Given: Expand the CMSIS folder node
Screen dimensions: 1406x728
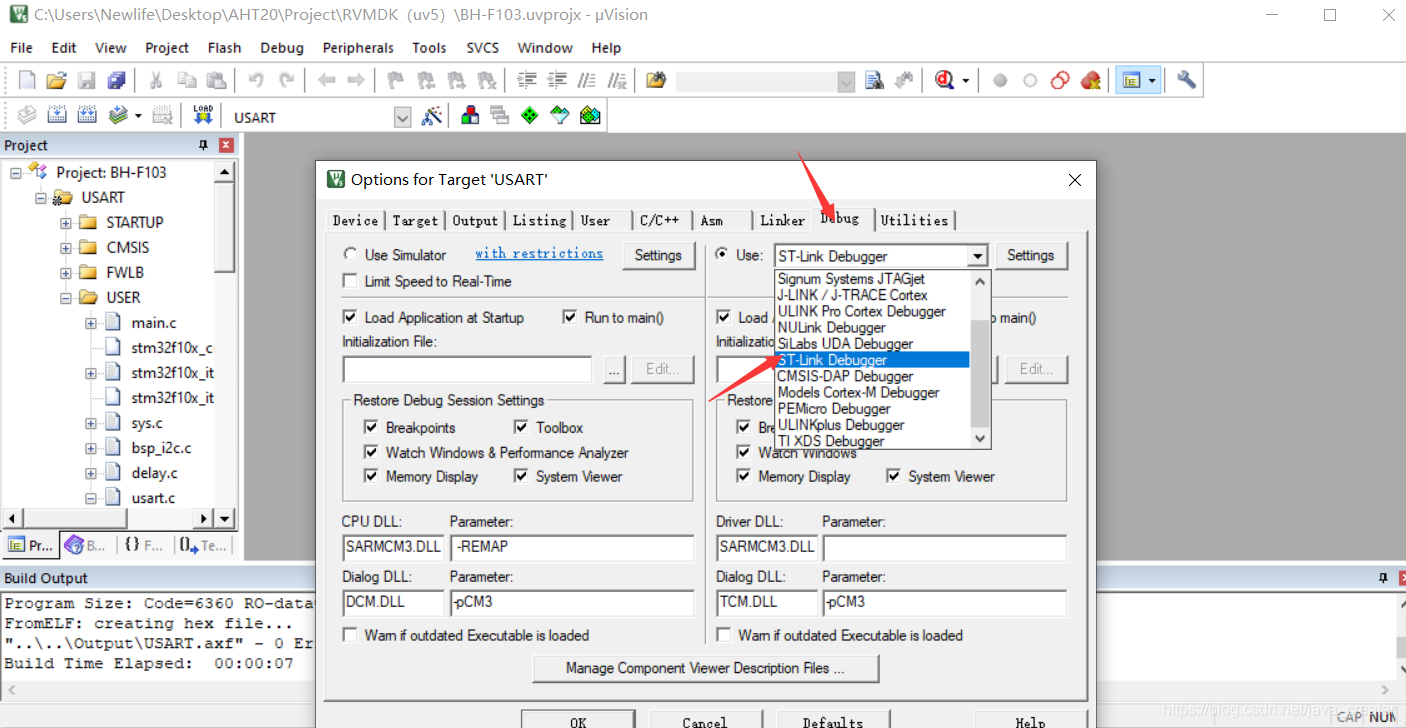Looking at the screenshot, I should pos(66,247).
